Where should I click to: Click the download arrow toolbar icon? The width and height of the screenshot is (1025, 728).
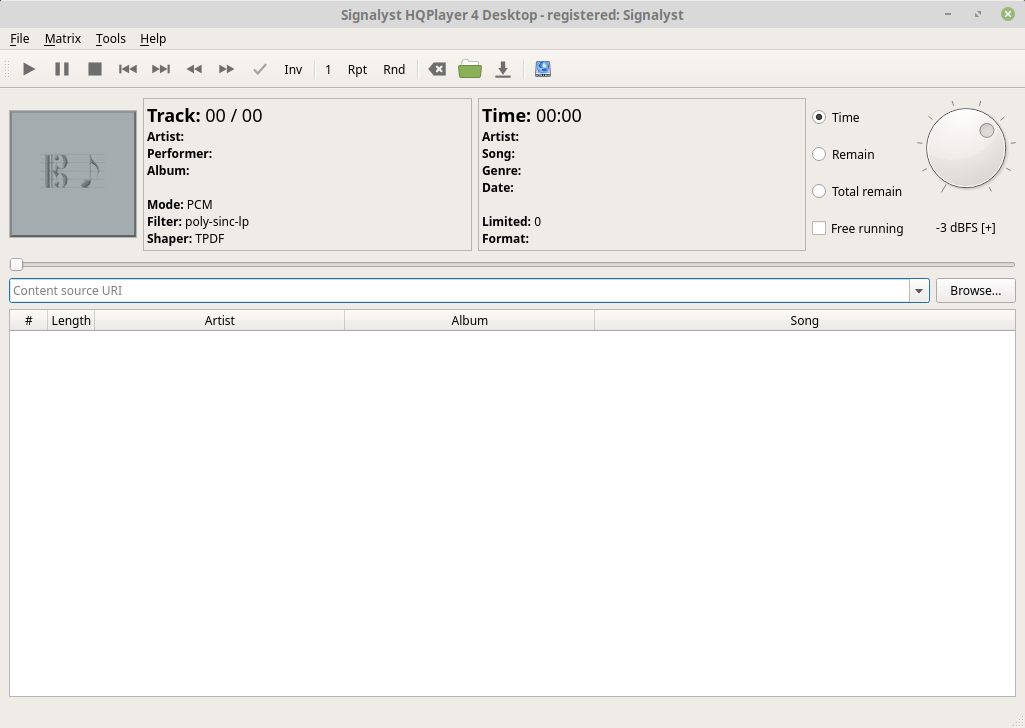(503, 69)
